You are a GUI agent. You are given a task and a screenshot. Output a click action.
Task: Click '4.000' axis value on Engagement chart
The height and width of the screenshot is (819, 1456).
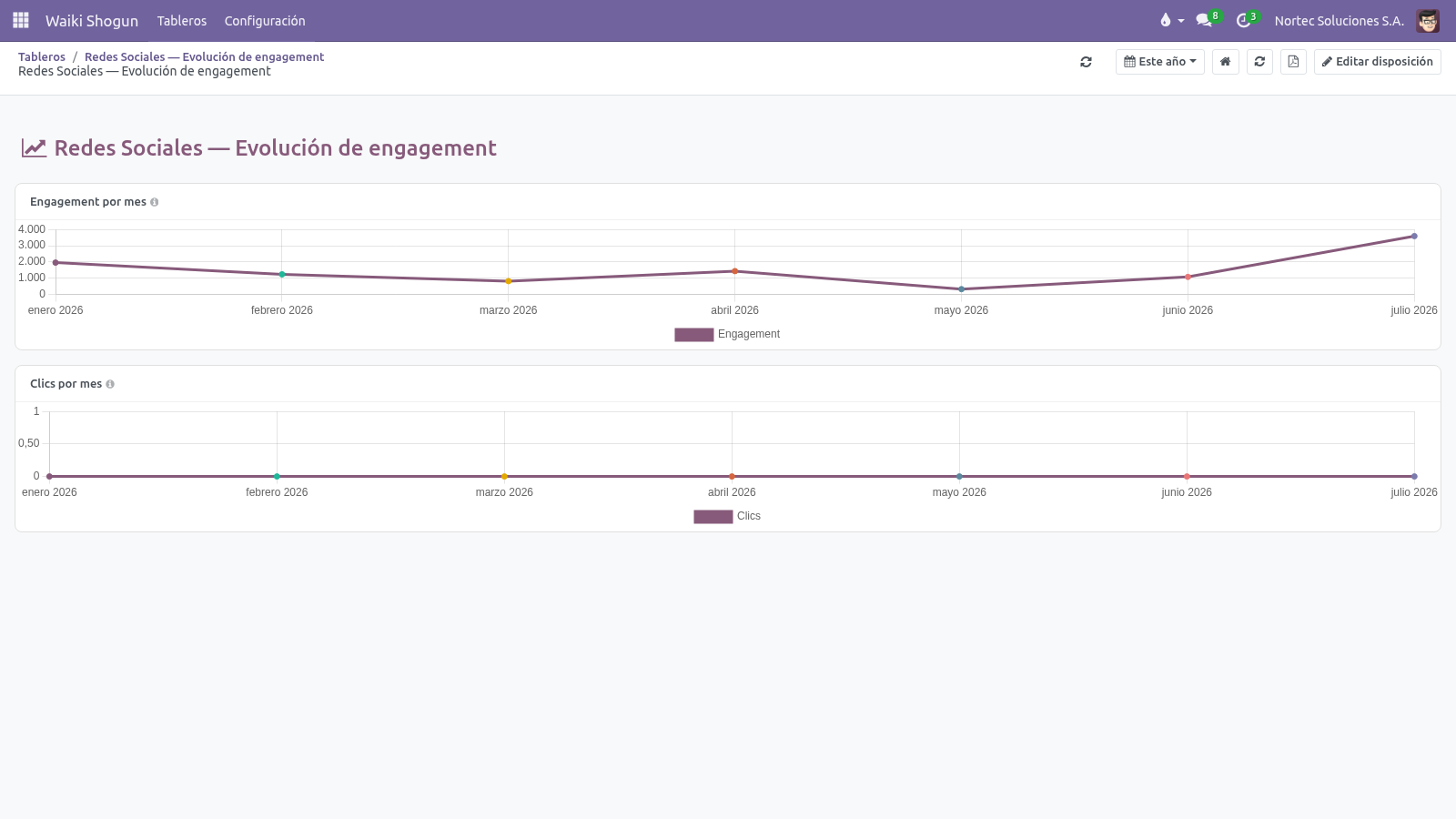pos(32,229)
